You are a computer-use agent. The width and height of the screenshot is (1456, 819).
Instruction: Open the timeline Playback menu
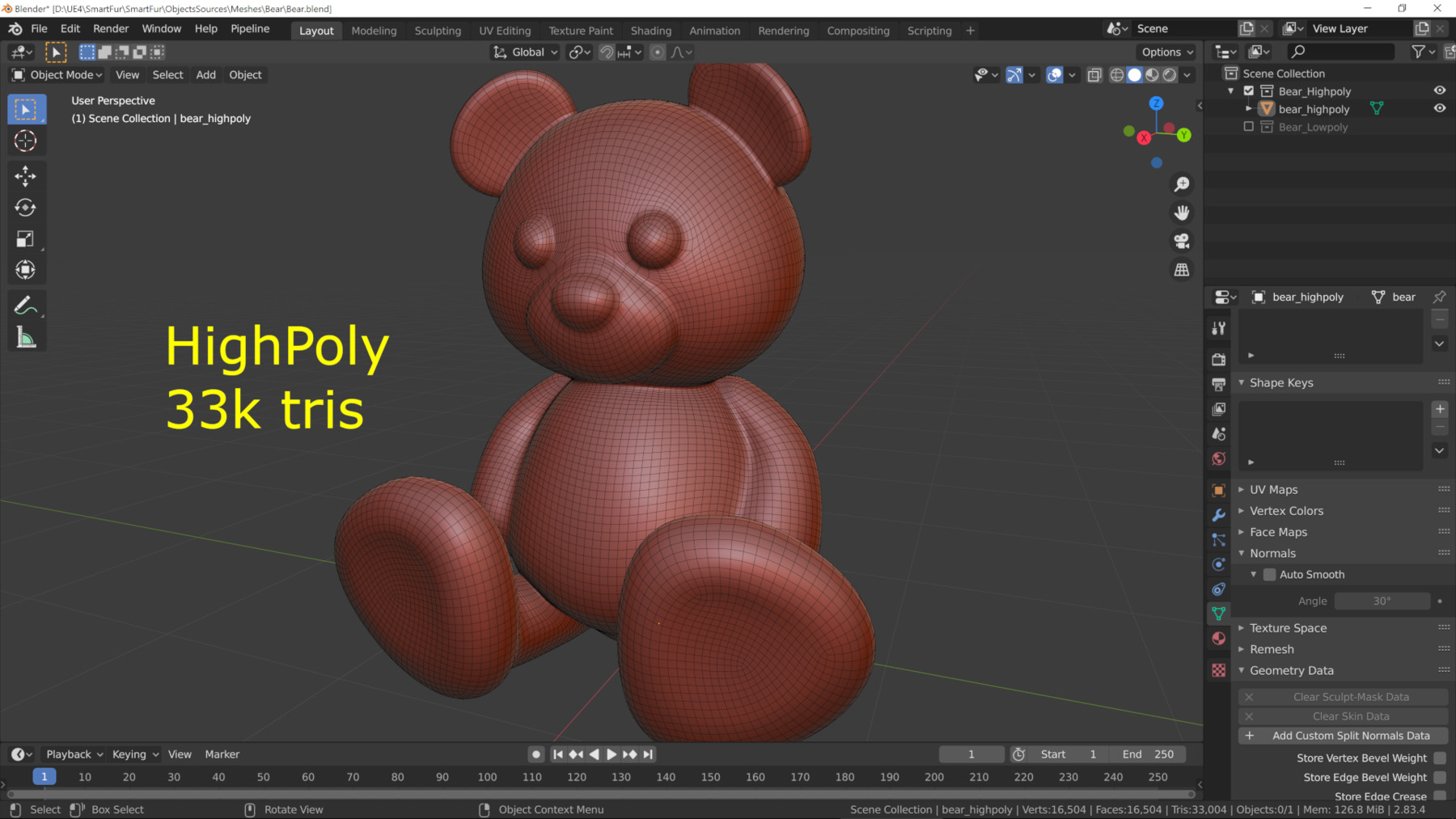[74, 754]
